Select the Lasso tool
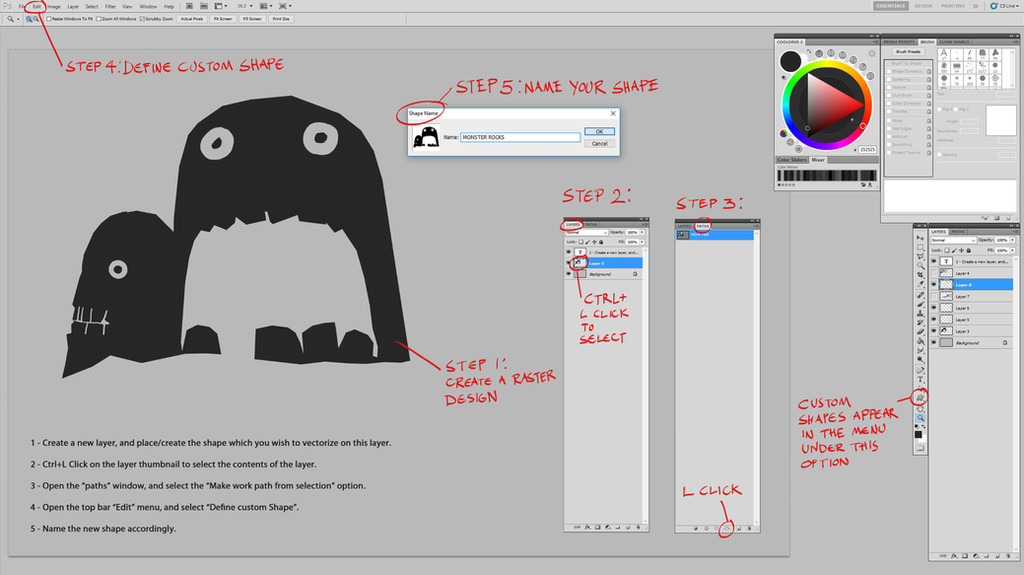The width and height of the screenshot is (1024, 575). [920, 256]
